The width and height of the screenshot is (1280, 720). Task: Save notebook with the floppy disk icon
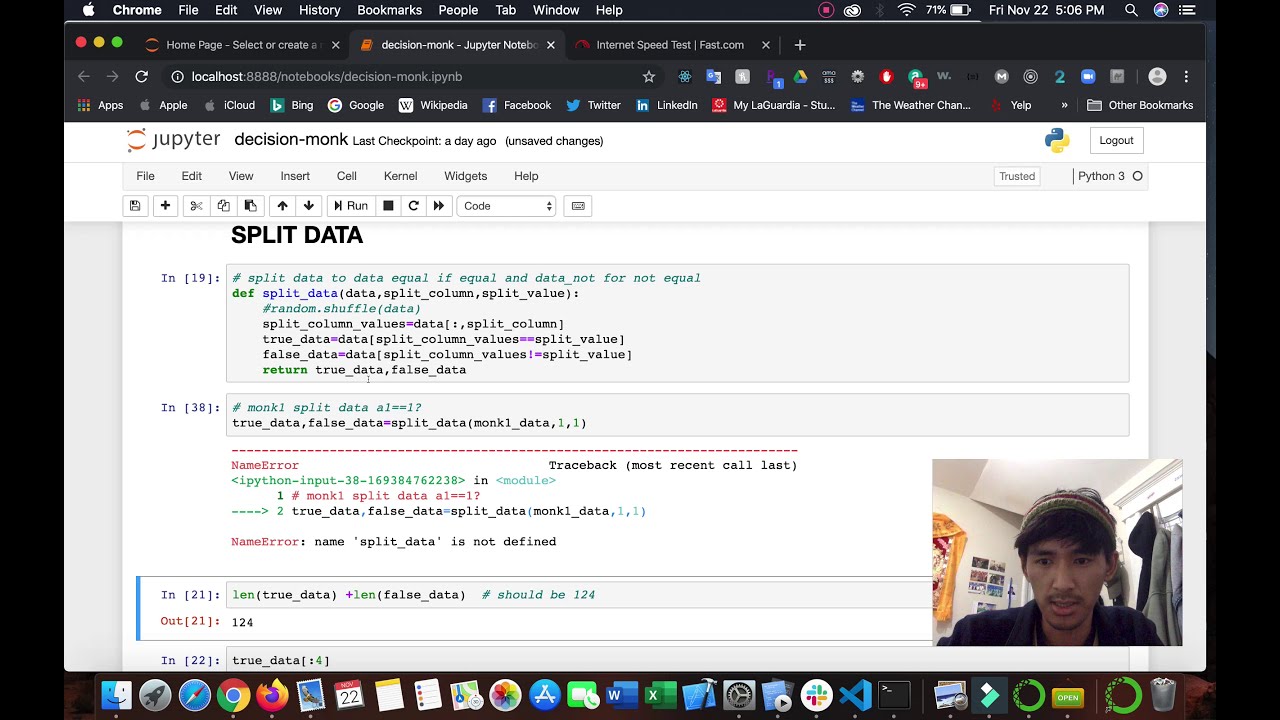135,206
